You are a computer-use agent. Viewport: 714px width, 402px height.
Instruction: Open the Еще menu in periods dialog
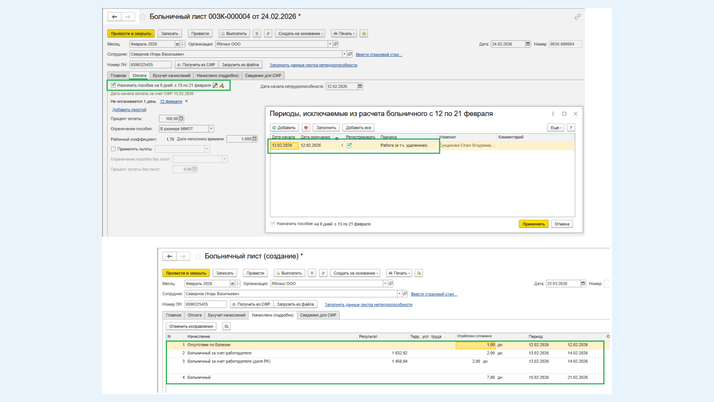[x=555, y=127]
